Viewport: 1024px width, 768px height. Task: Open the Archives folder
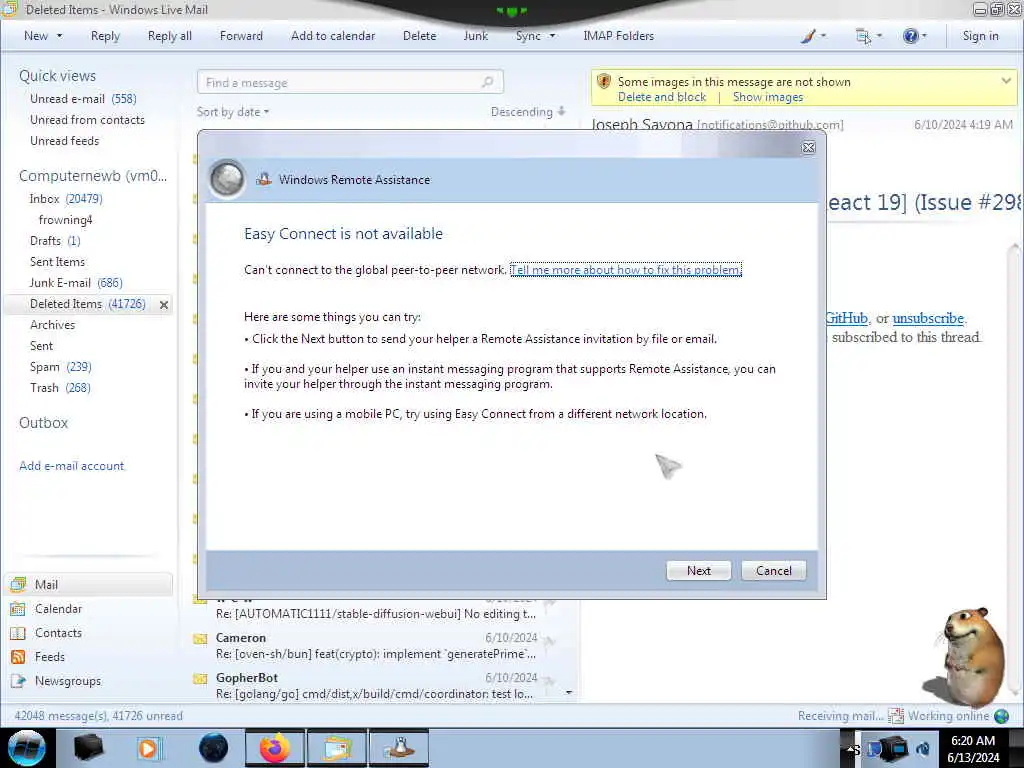click(x=52, y=325)
